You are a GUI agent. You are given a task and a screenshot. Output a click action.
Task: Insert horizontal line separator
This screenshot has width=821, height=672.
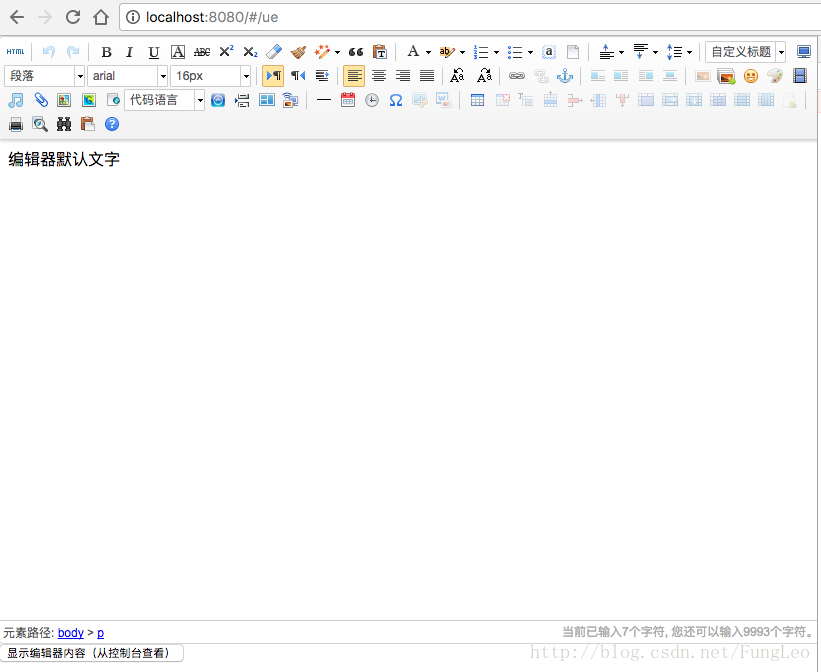[x=324, y=100]
